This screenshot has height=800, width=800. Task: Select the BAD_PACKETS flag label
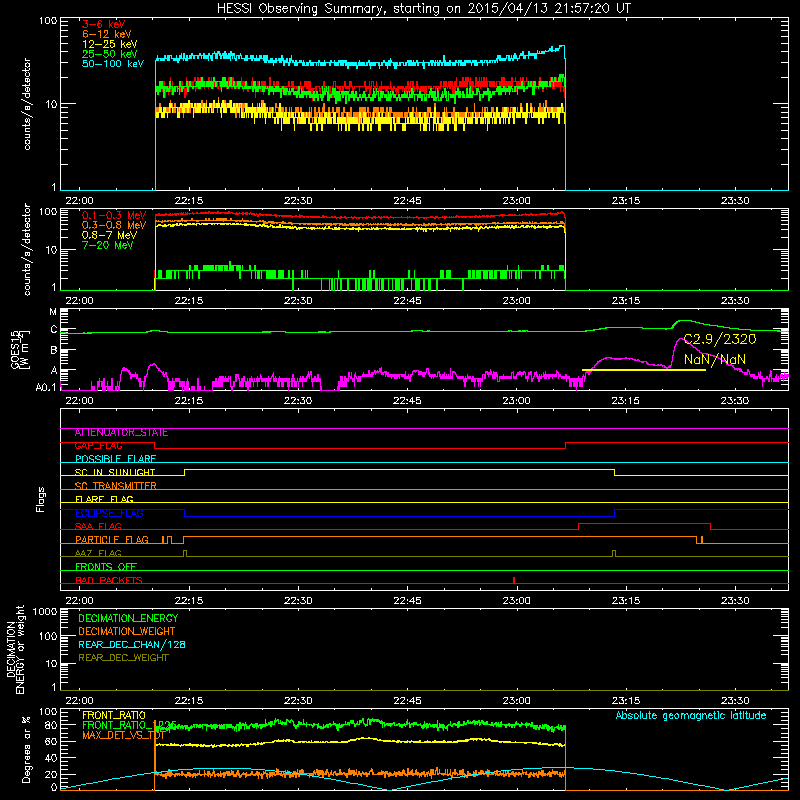109,581
